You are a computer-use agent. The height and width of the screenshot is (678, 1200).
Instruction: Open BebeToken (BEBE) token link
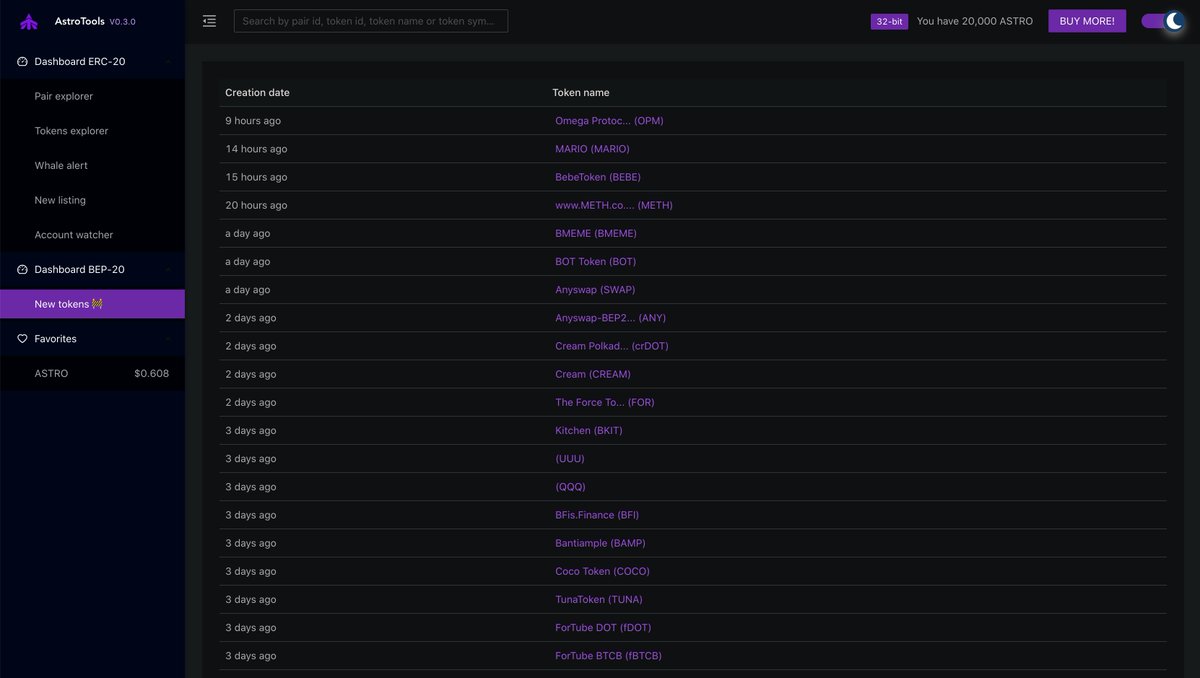coord(598,177)
